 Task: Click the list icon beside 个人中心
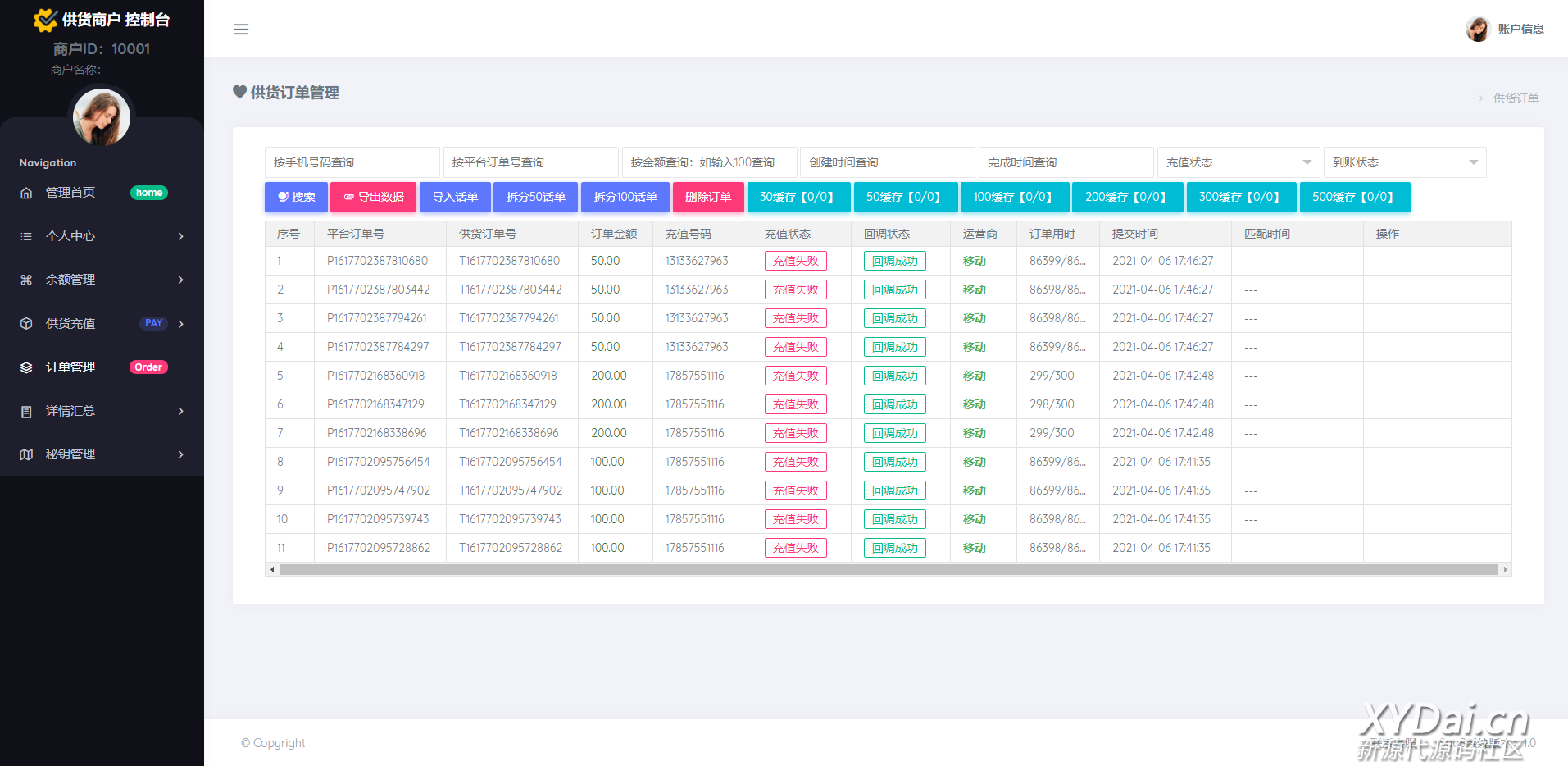click(26, 236)
